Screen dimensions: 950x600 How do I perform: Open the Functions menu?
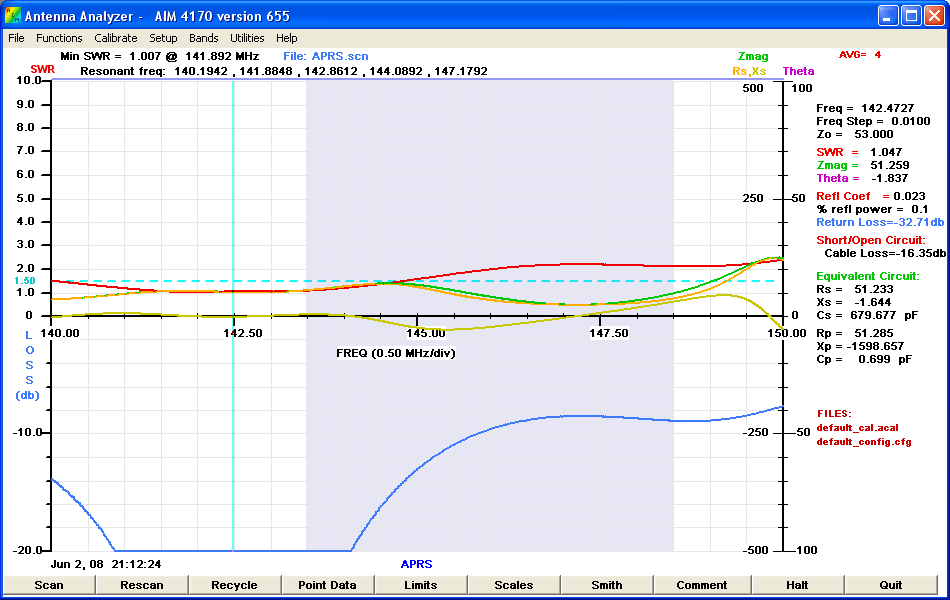pos(59,38)
